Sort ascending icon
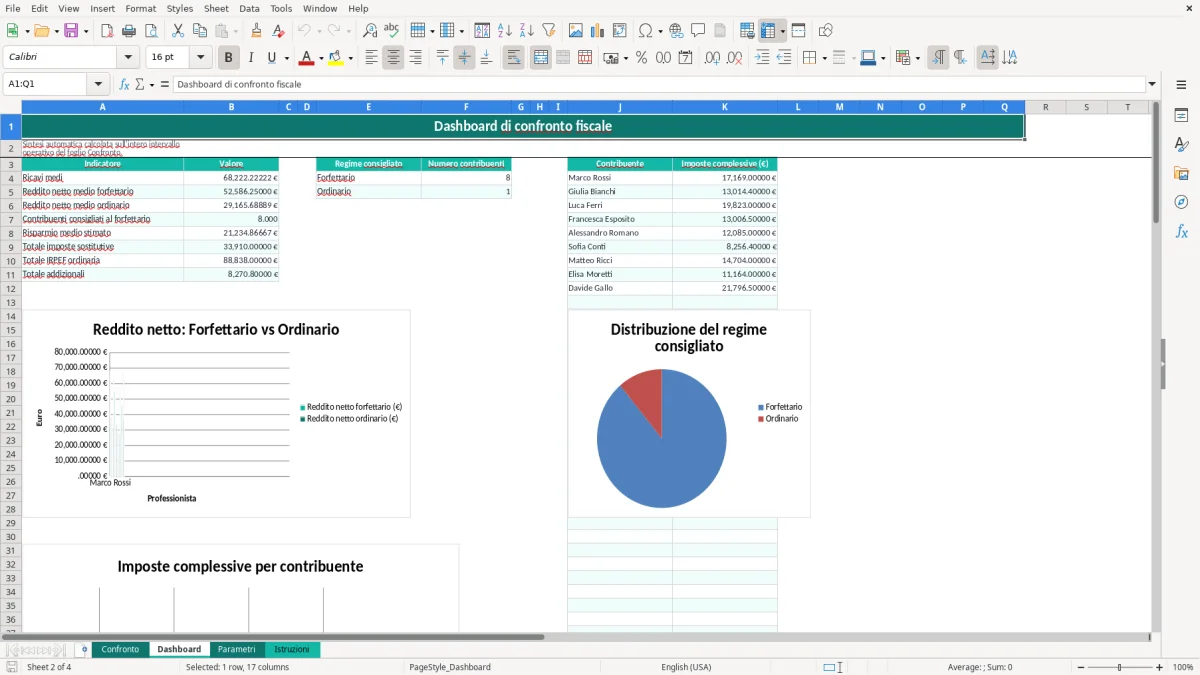1200x675 pixels. [505, 31]
